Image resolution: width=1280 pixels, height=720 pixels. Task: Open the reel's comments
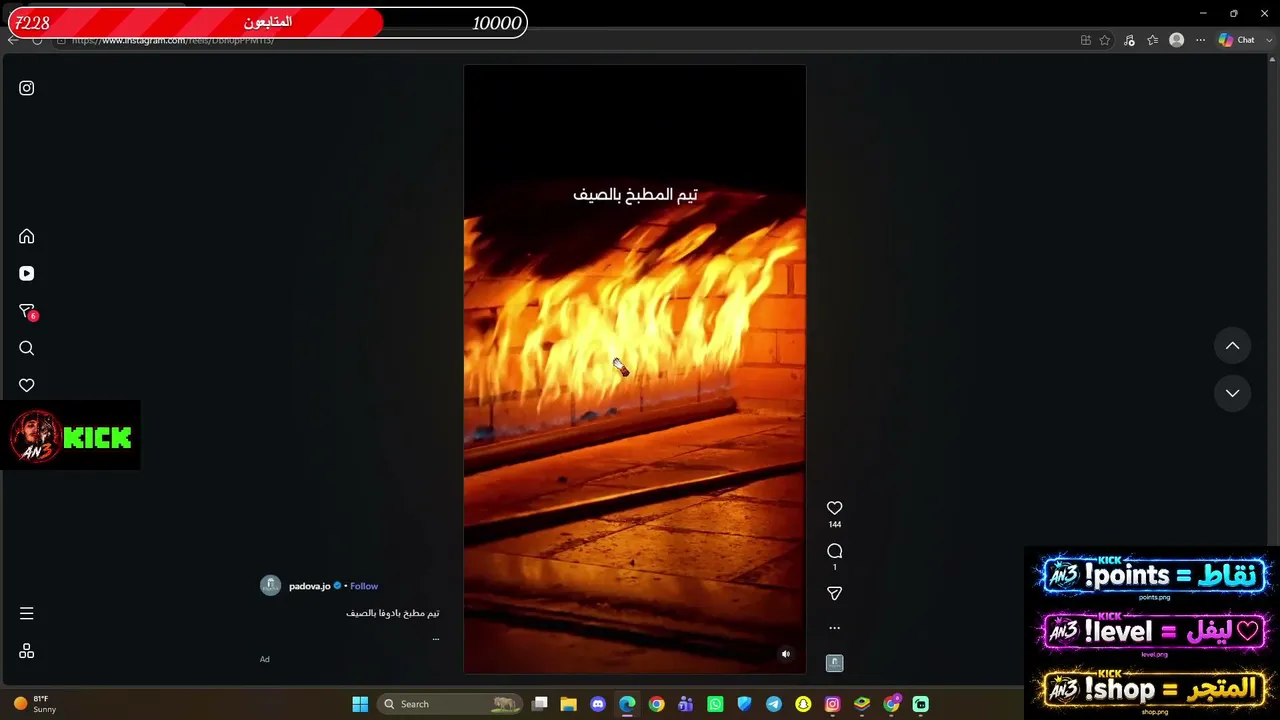835,551
